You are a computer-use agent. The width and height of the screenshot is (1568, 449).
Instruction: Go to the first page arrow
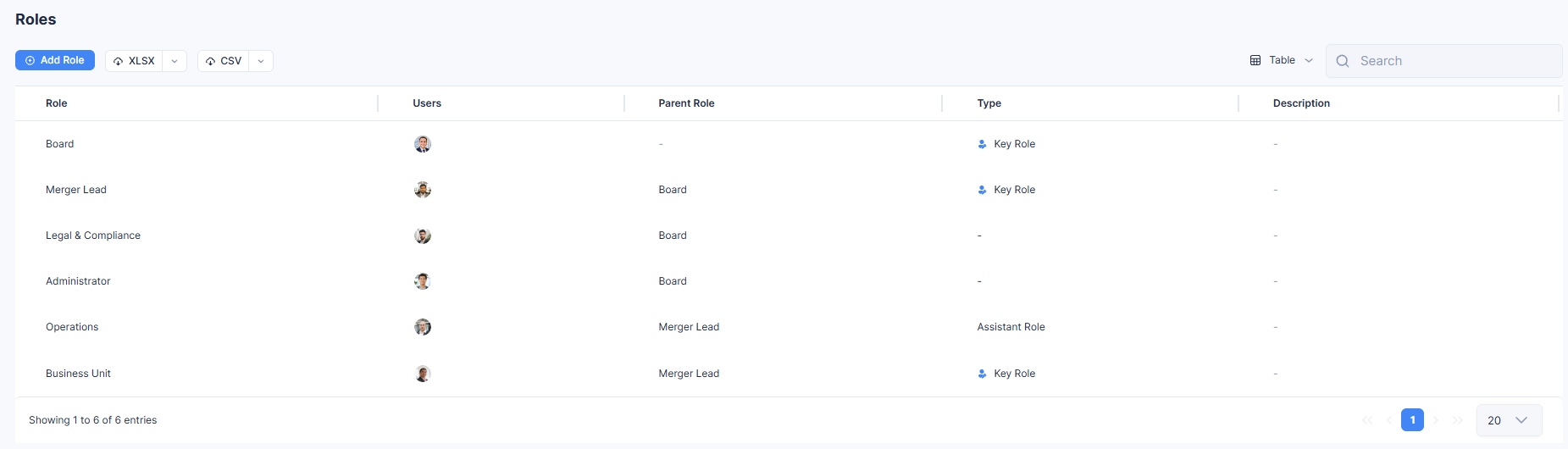click(x=1366, y=420)
